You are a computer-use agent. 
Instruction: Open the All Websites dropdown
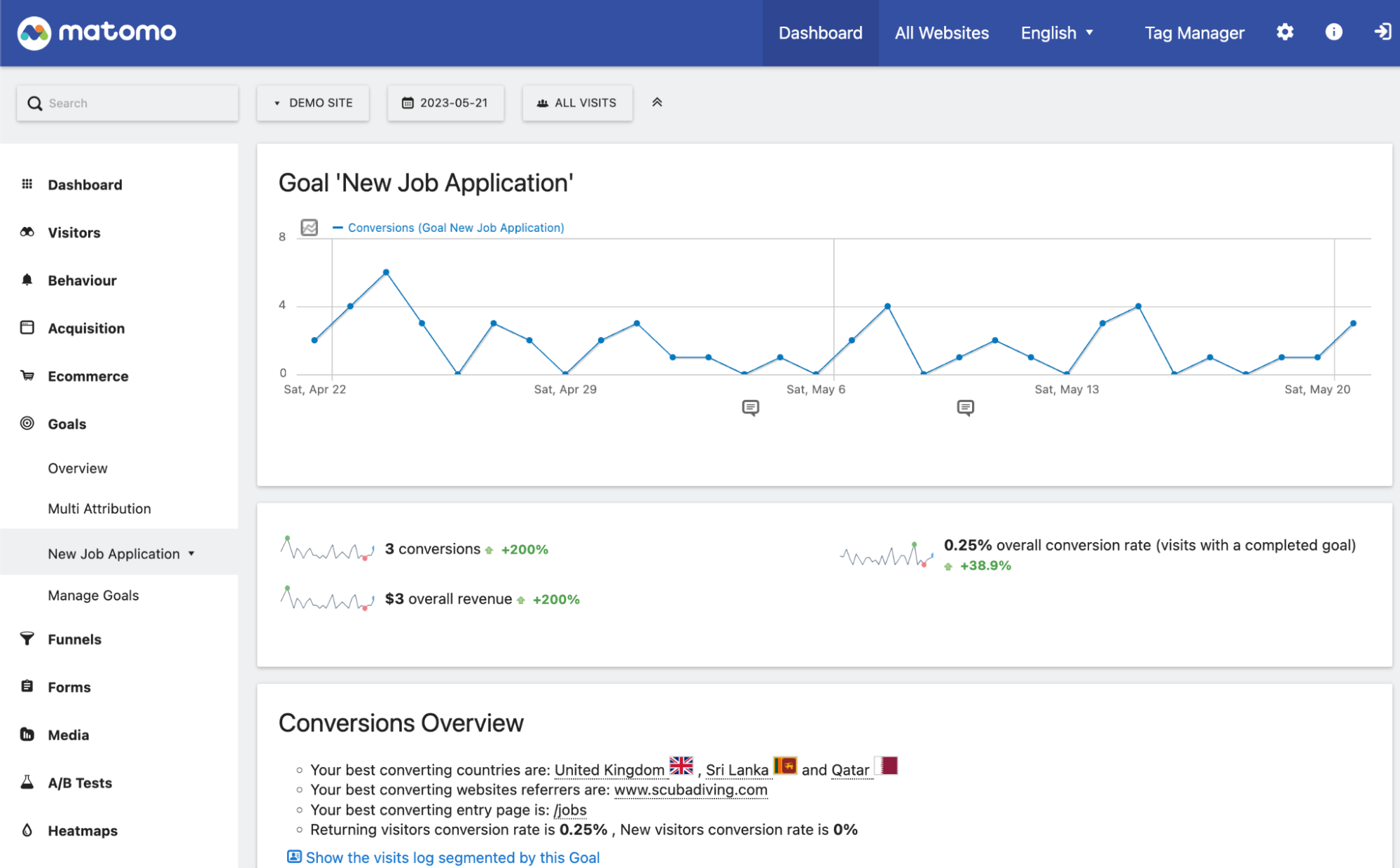(941, 32)
